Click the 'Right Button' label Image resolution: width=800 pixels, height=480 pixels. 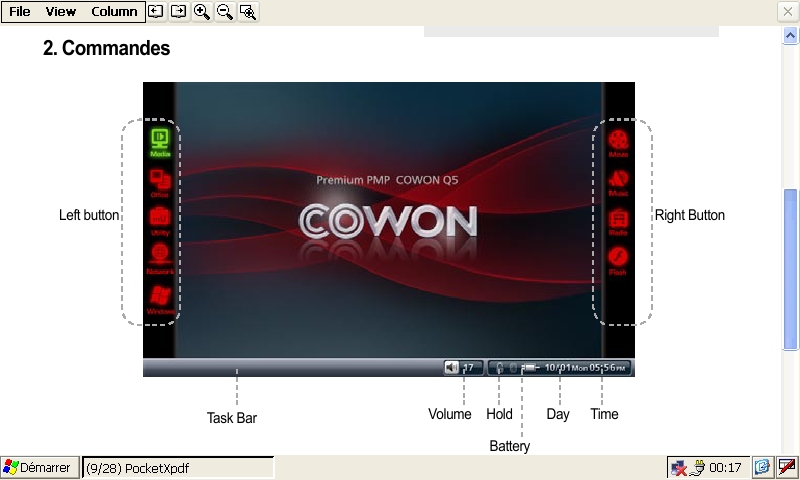coord(689,215)
